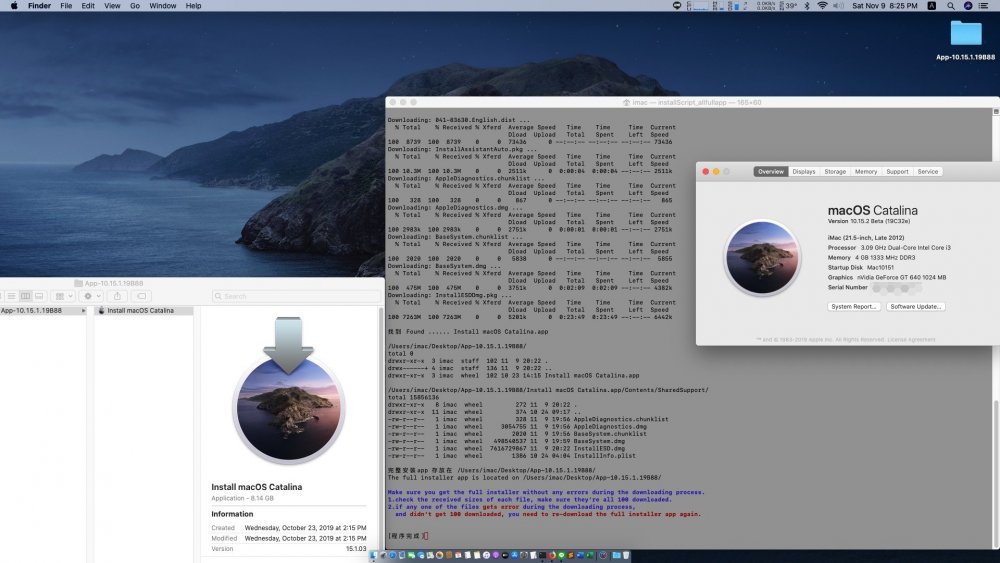Viewport: 1000px width, 563px height.
Task: Open the gear Action menu in Finder
Action: [x=92, y=296]
